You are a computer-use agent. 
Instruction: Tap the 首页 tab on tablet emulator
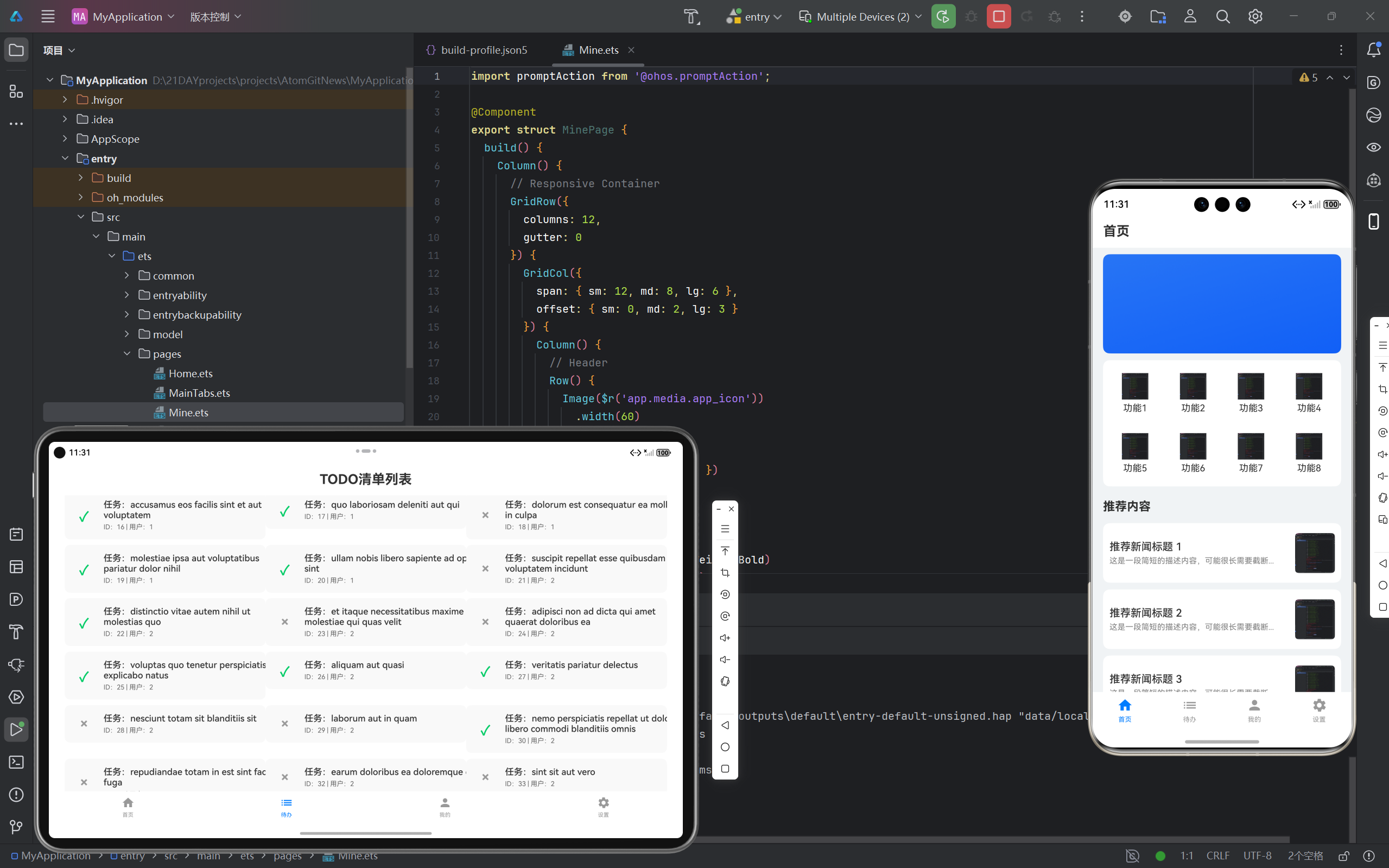pos(128,806)
